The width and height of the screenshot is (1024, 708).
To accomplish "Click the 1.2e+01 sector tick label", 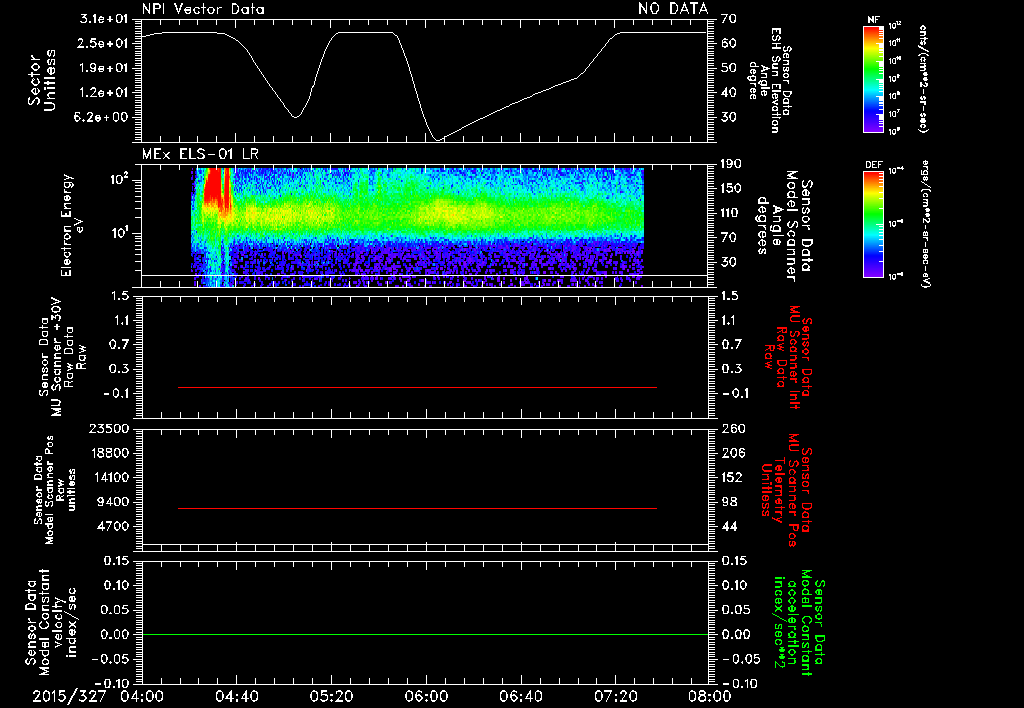I will 104,93.
